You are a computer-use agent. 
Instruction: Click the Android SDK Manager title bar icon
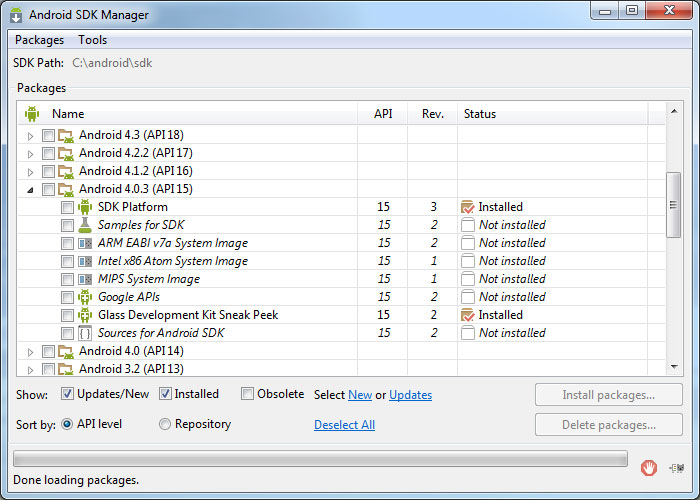[x=16, y=15]
